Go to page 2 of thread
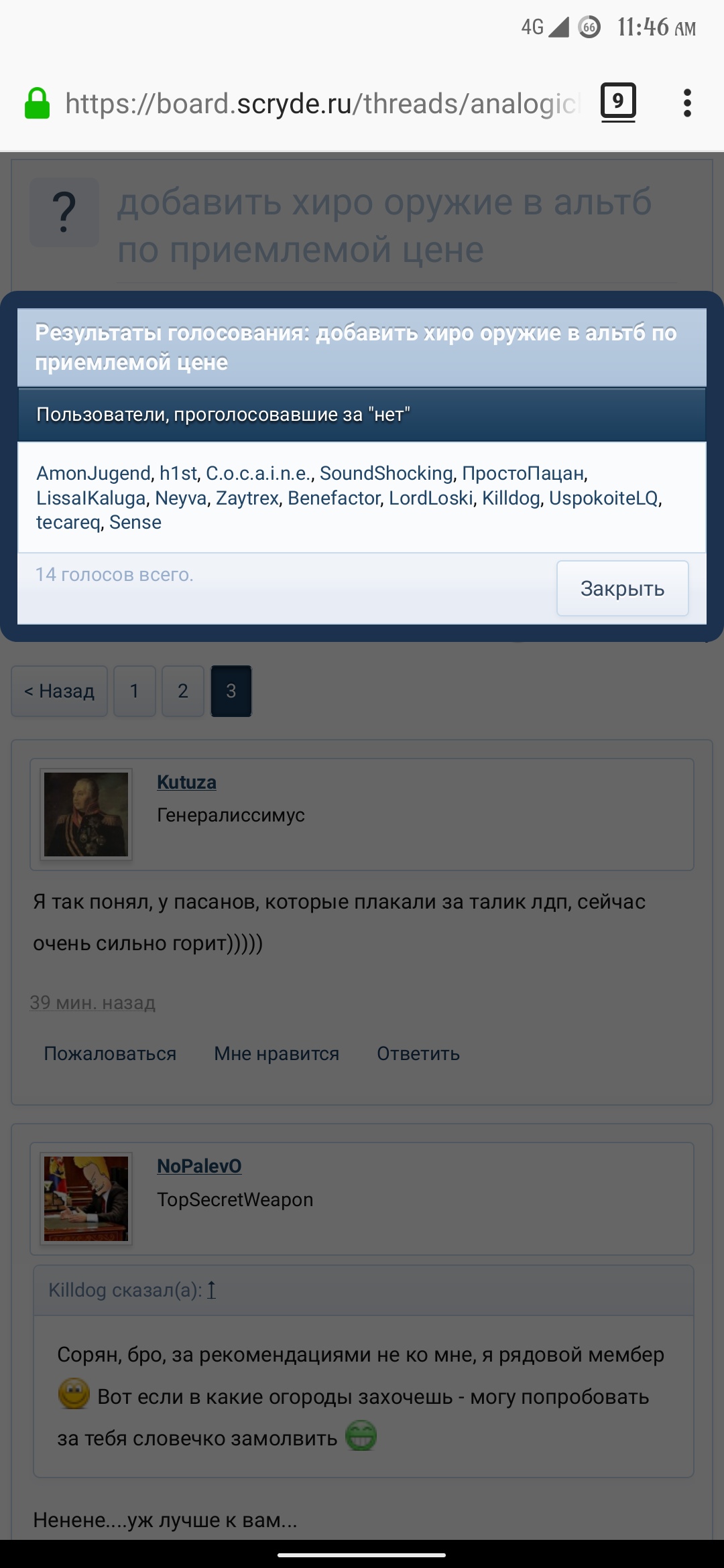Image resolution: width=724 pixels, height=1568 pixels. [x=183, y=691]
